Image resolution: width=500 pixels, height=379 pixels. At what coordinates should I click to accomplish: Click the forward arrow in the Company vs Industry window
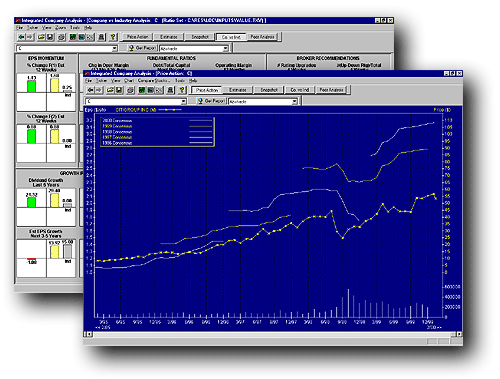[29, 37]
